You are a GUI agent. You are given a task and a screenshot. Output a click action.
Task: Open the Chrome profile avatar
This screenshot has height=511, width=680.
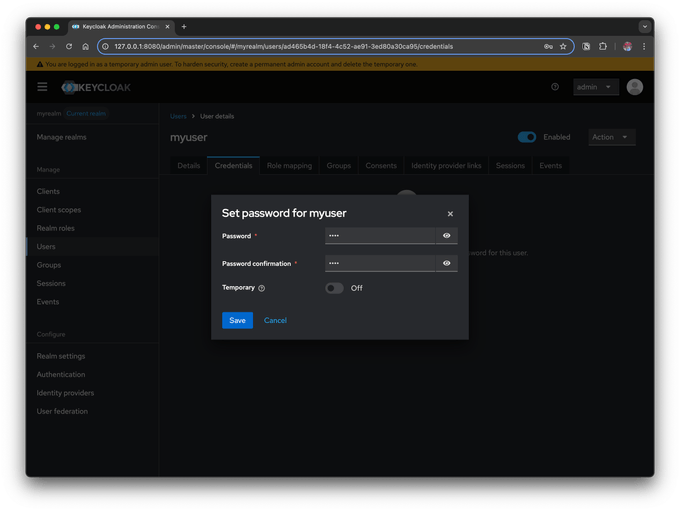coord(627,46)
